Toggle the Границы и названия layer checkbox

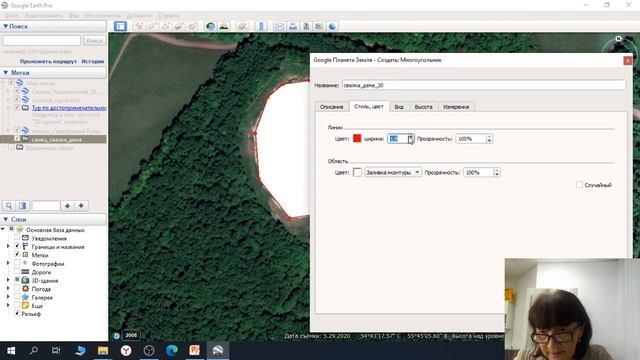click(17, 246)
